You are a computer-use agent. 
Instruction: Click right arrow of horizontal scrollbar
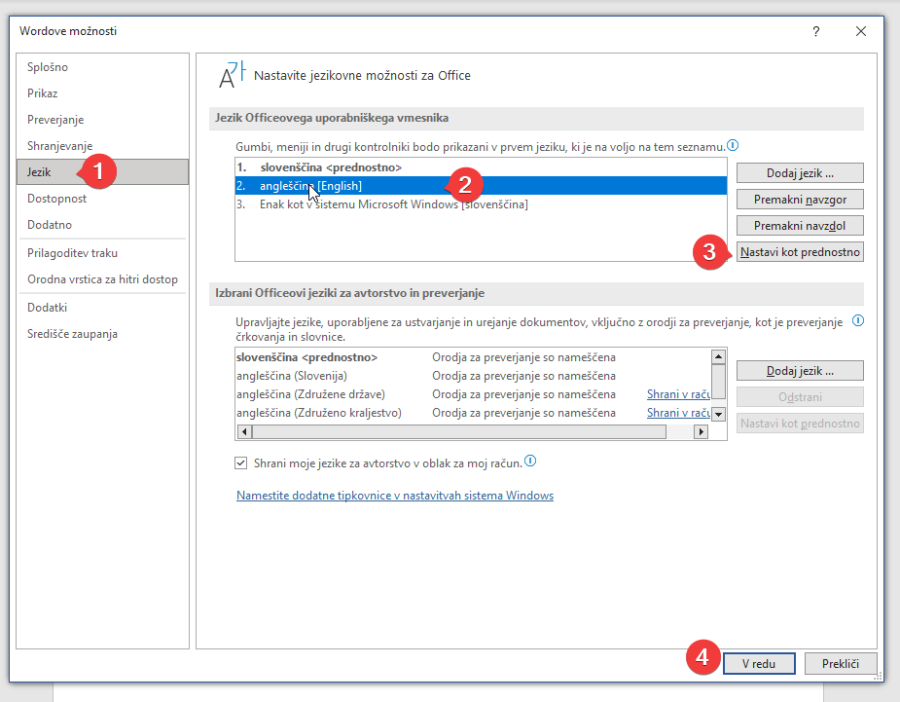click(x=700, y=432)
